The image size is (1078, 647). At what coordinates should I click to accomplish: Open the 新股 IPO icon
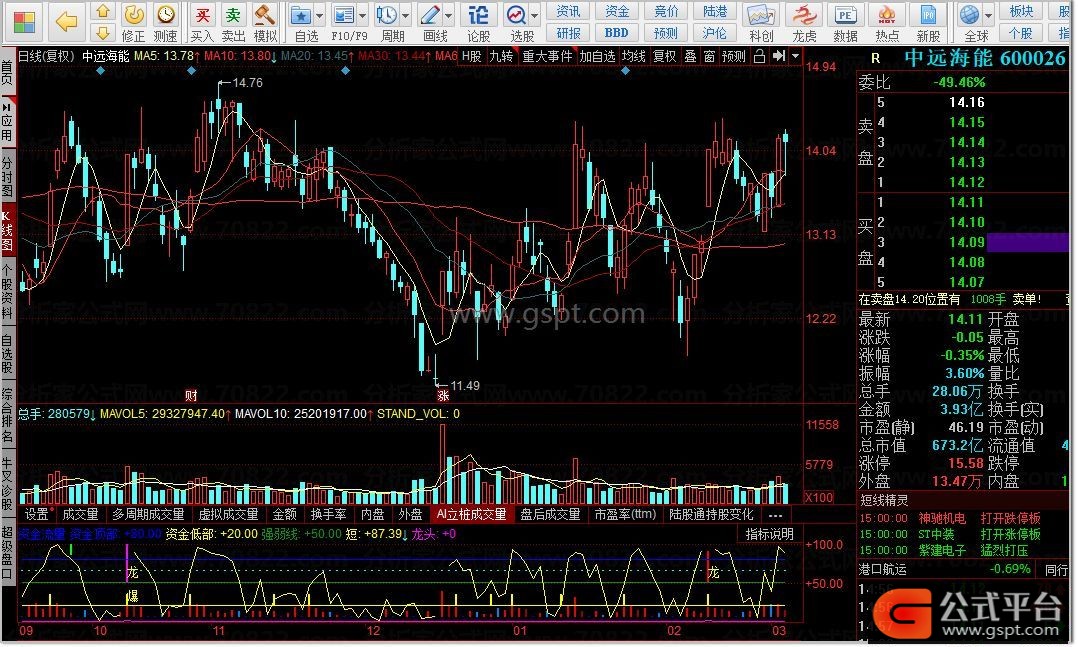tap(928, 22)
